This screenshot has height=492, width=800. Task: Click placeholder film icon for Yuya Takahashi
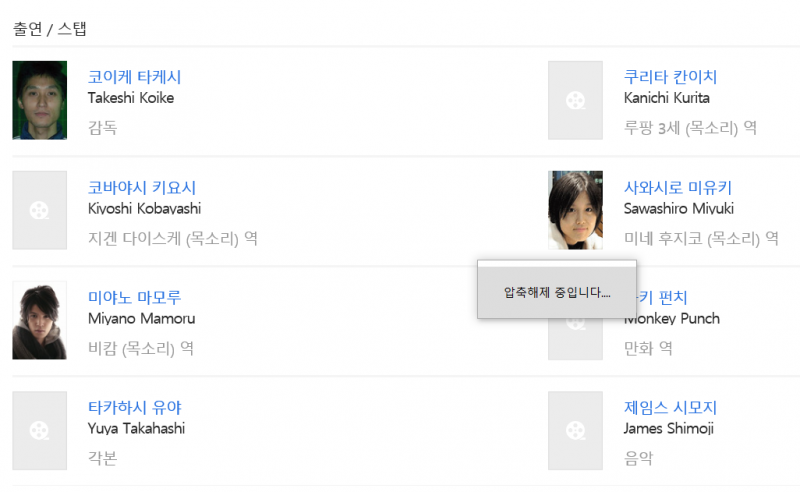point(39,430)
